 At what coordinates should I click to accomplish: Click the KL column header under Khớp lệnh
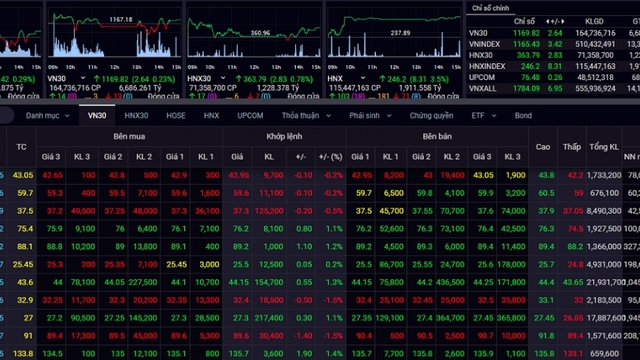(x=269, y=157)
